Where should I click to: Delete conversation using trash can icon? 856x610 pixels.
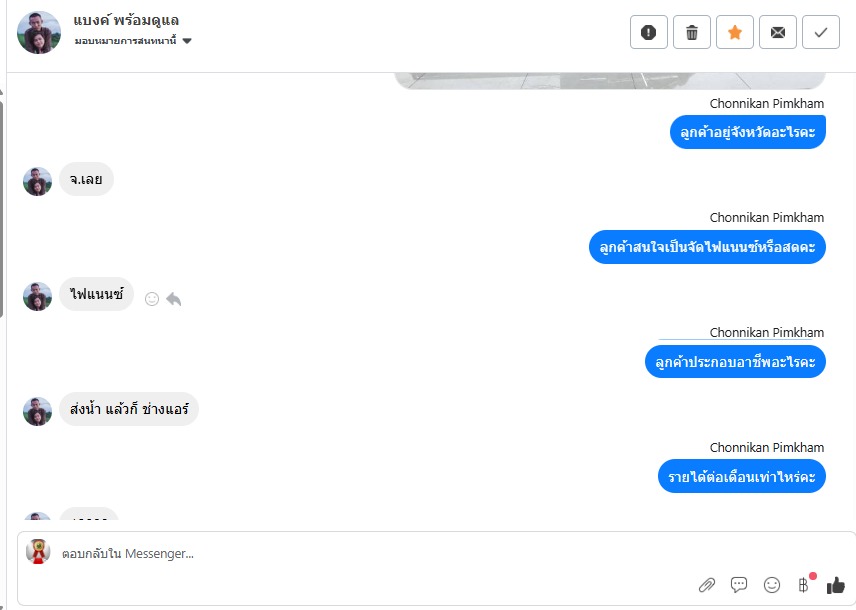(692, 33)
